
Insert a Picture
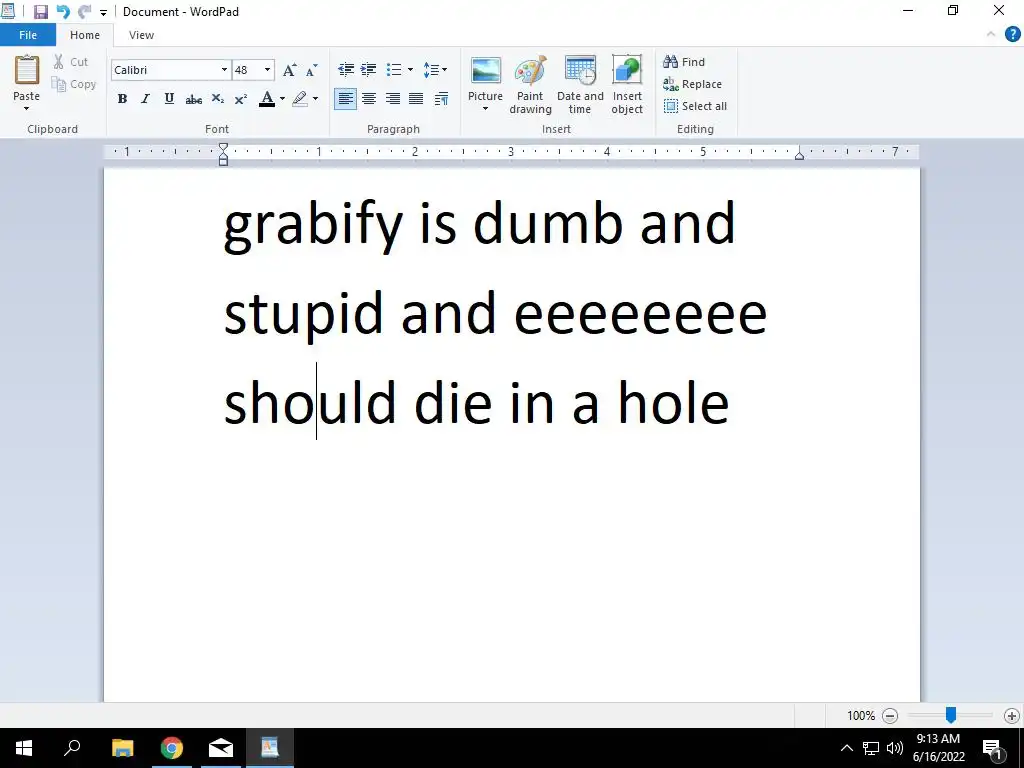485,78
